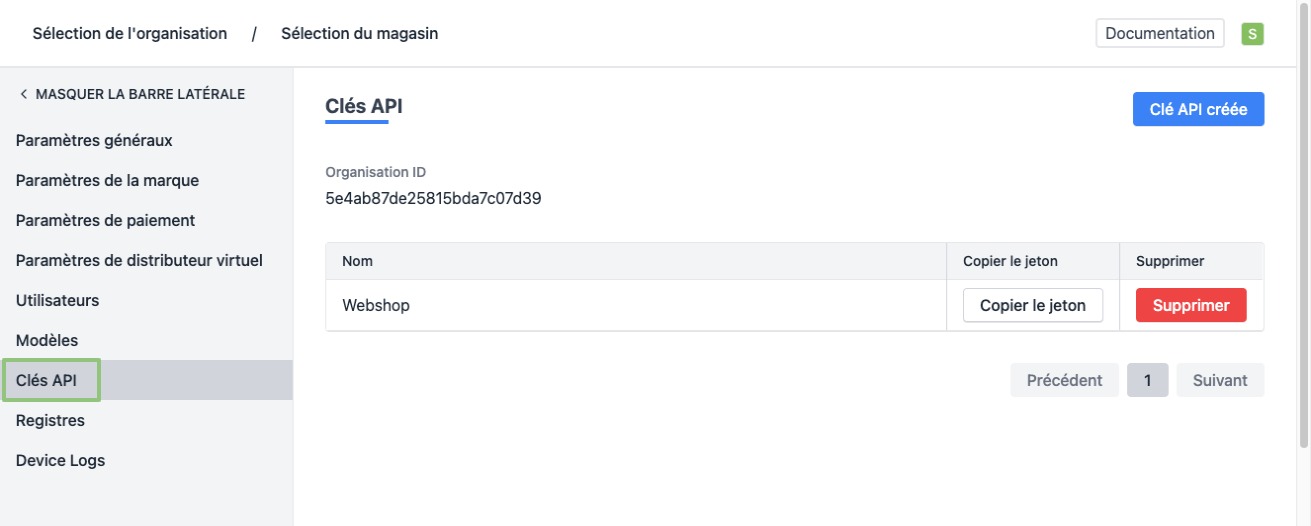Collapse sidebar via Masquer la barre latérale
The height and width of the screenshot is (526, 1311).
tap(131, 94)
